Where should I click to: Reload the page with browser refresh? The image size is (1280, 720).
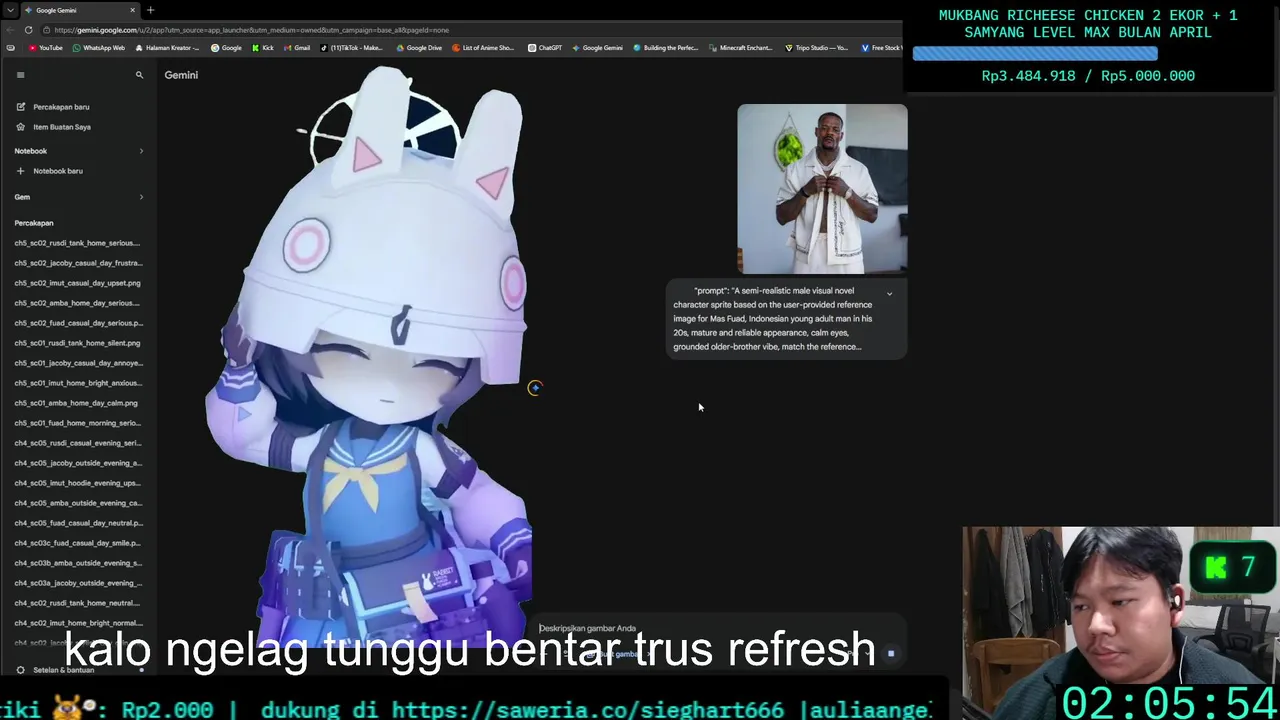click(28, 30)
